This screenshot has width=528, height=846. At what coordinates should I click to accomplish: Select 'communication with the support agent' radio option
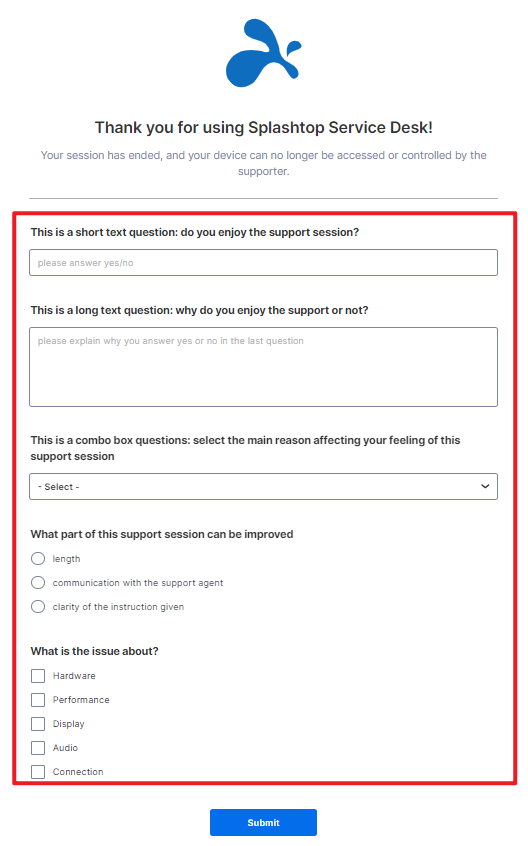[38, 583]
